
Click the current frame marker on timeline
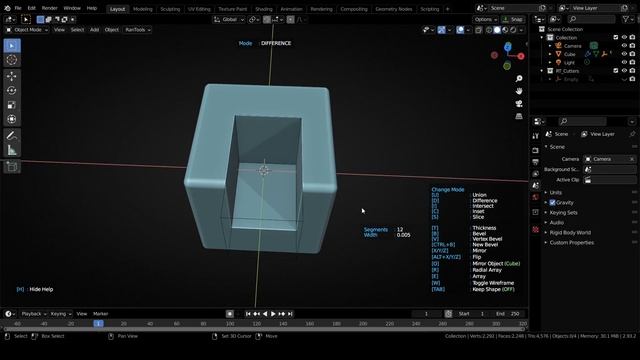click(x=98, y=324)
